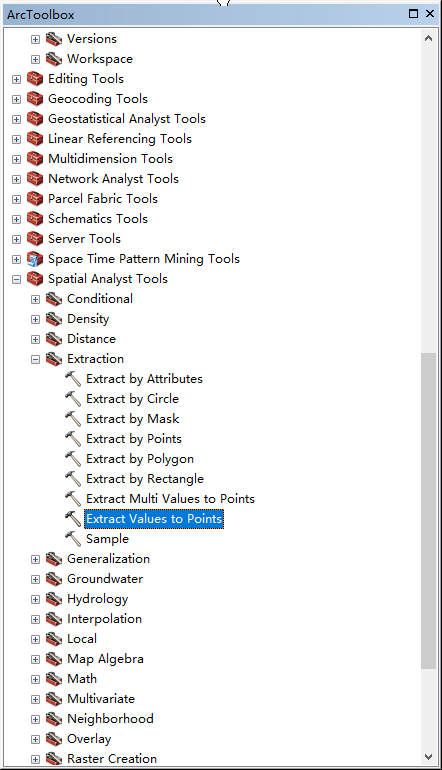442x770 pixels.
Task: Expand the Workspace toolset
Action: pyautogui.click(x=35, y=59)
